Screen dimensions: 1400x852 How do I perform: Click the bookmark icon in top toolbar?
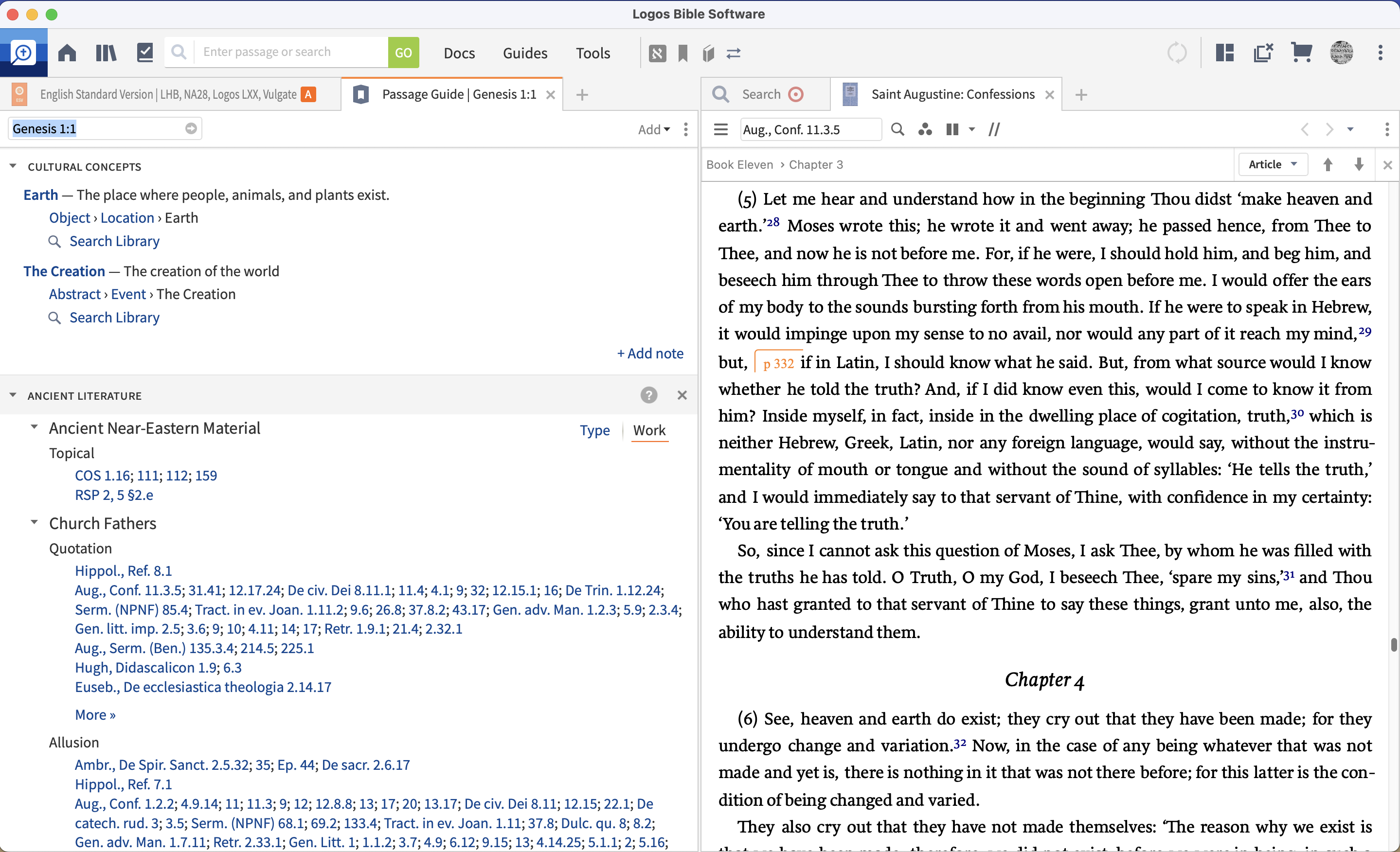(683, 53)
